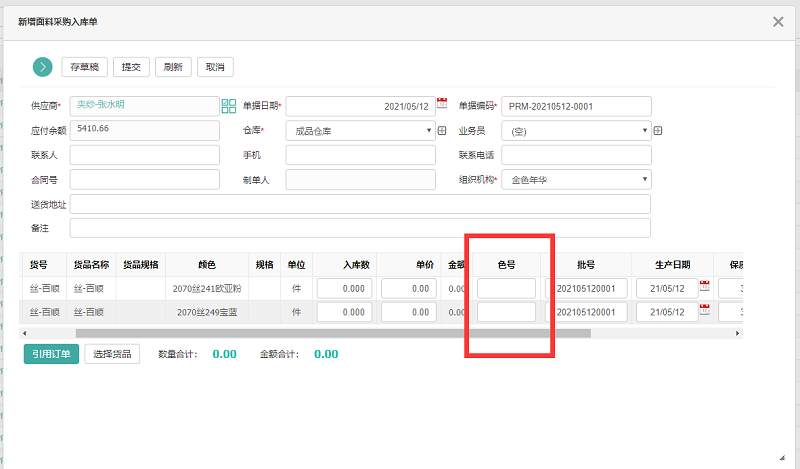Click first row 色号 input field
800x469 pixels.
(506, 288)
